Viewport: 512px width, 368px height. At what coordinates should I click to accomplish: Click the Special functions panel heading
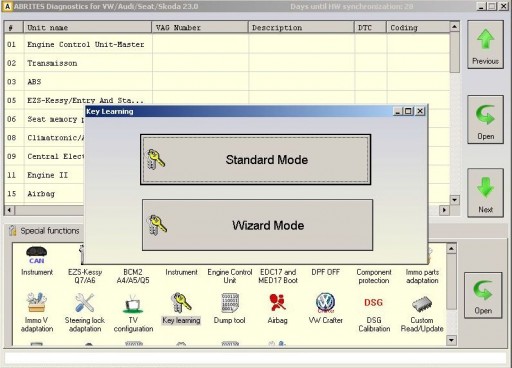coord(50,231)
